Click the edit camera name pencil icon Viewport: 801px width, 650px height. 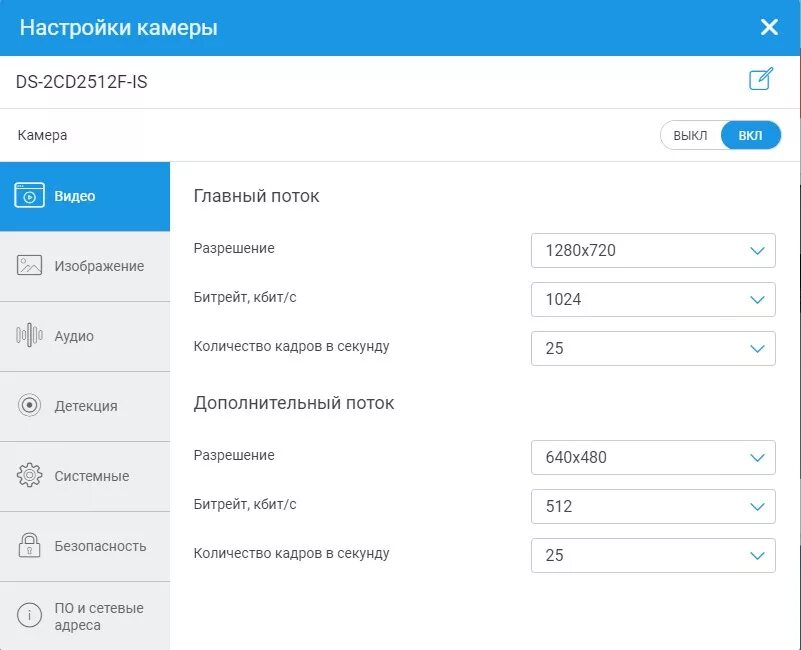[x=761, y=80]
